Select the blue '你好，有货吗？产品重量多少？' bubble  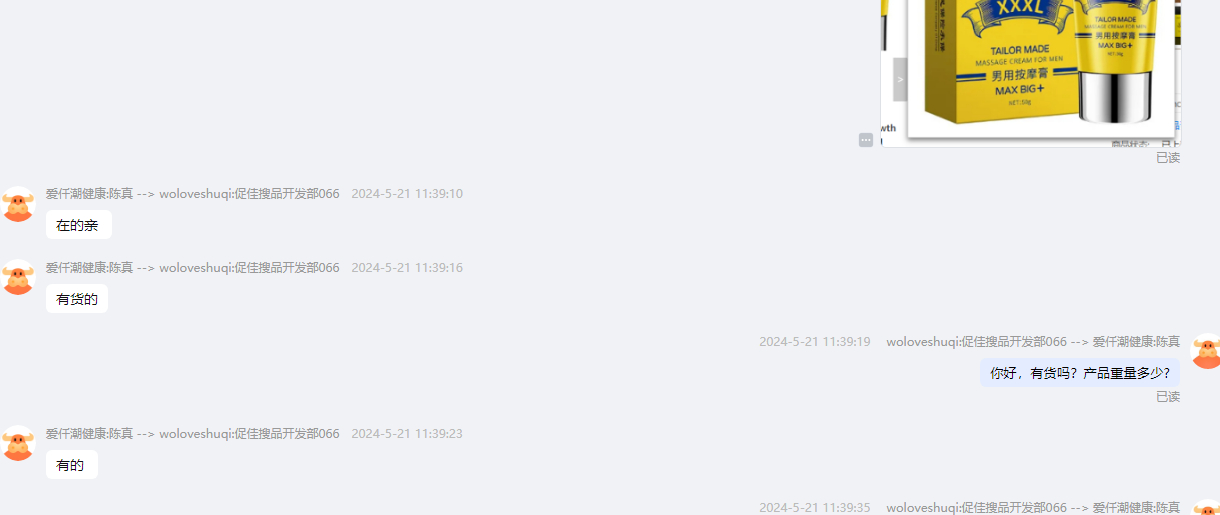(1080, 373)
